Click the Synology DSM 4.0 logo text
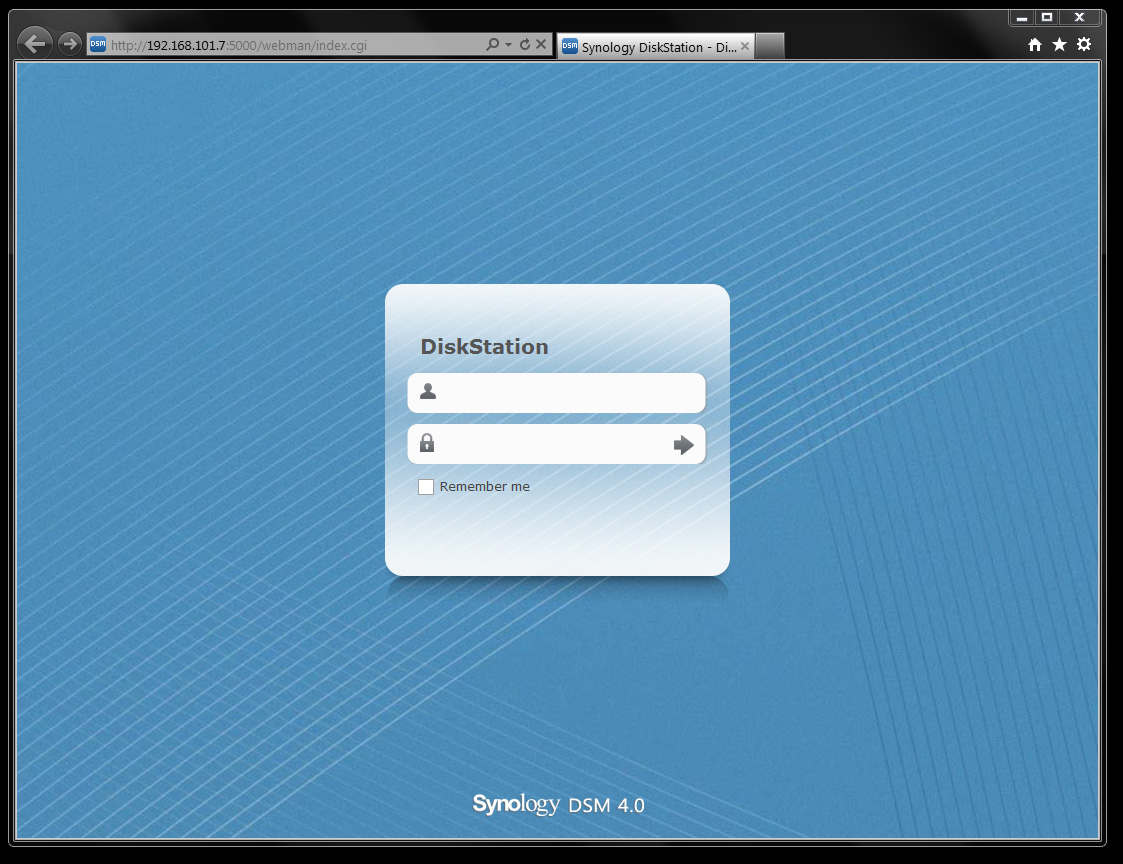This screenshot has width=1123, height=864. [559, 805]
